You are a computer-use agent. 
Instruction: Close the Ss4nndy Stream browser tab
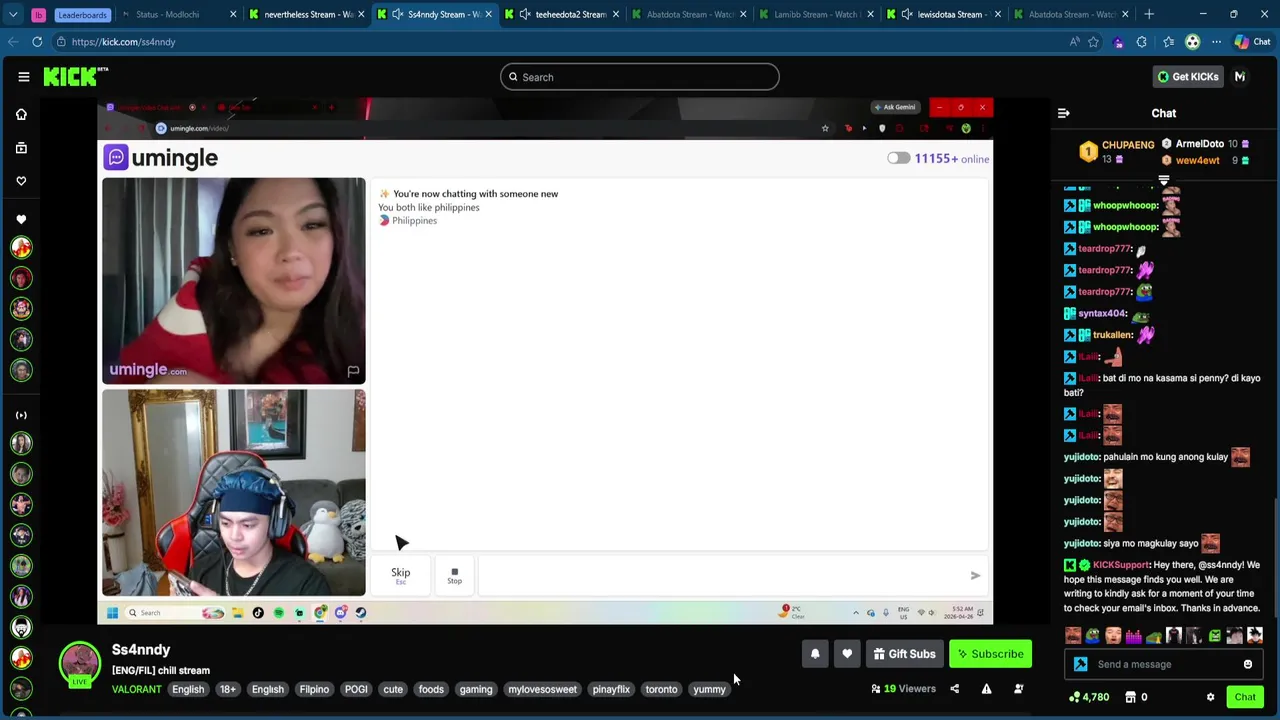click(x=489, y=14)
